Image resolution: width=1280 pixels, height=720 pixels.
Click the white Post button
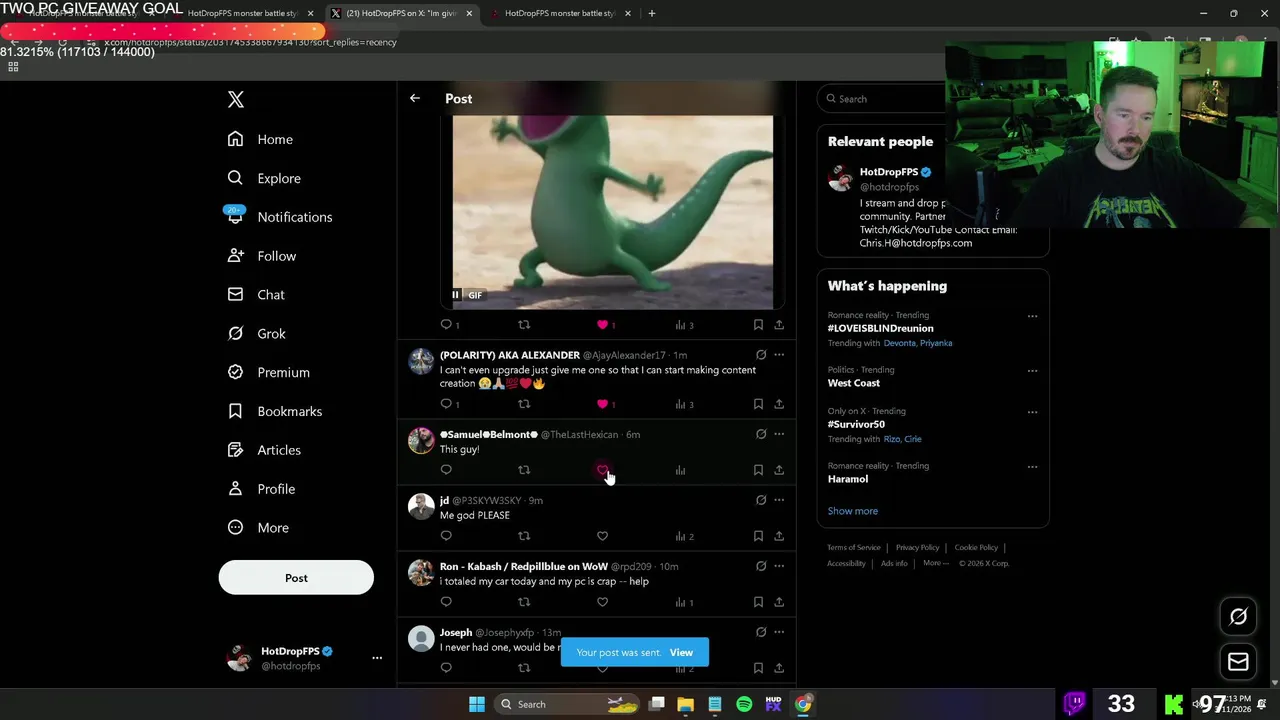(x=296, y=578)
